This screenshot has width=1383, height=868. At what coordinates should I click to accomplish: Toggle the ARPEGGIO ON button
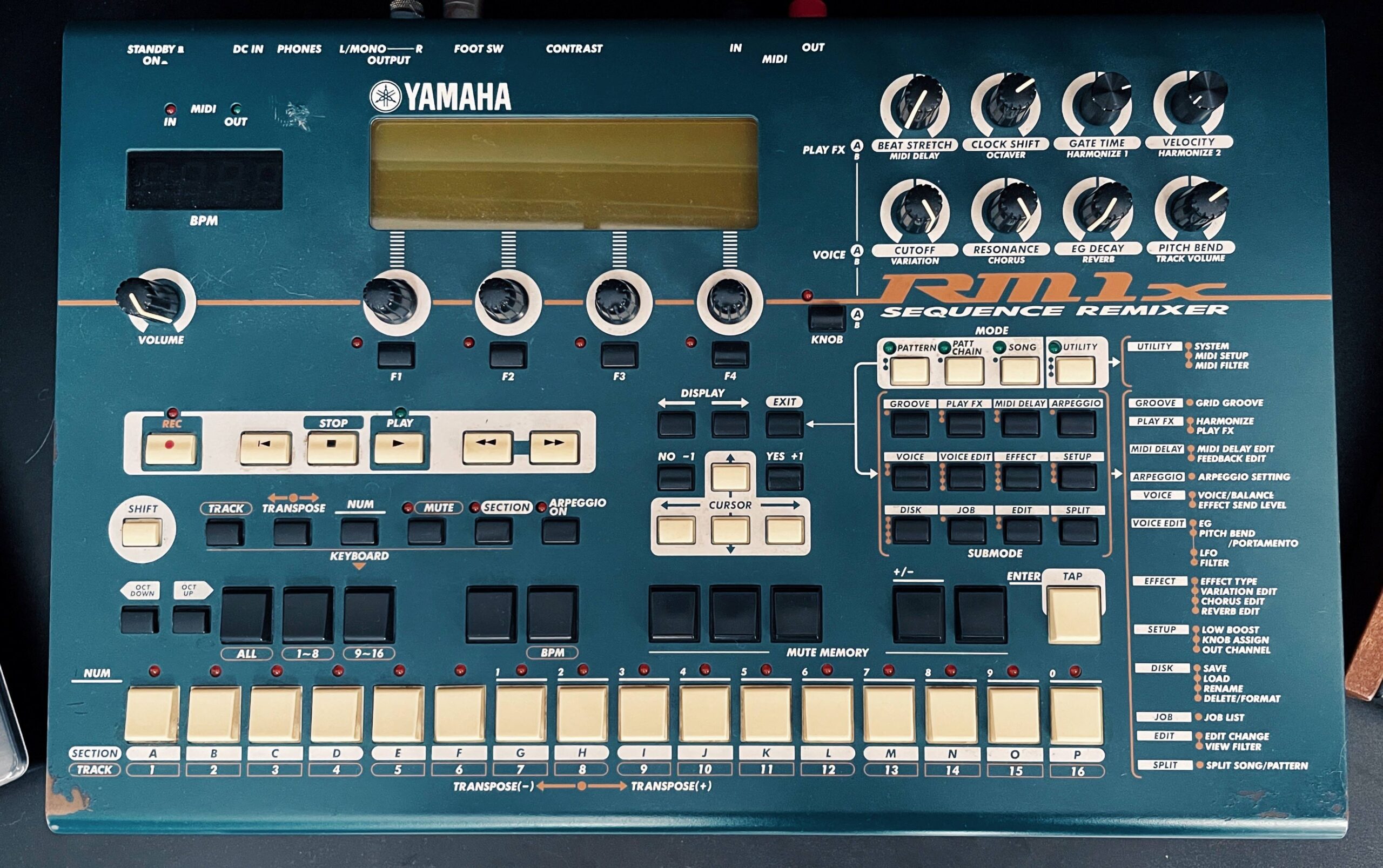pyautogui.click(x=560, y=530)
